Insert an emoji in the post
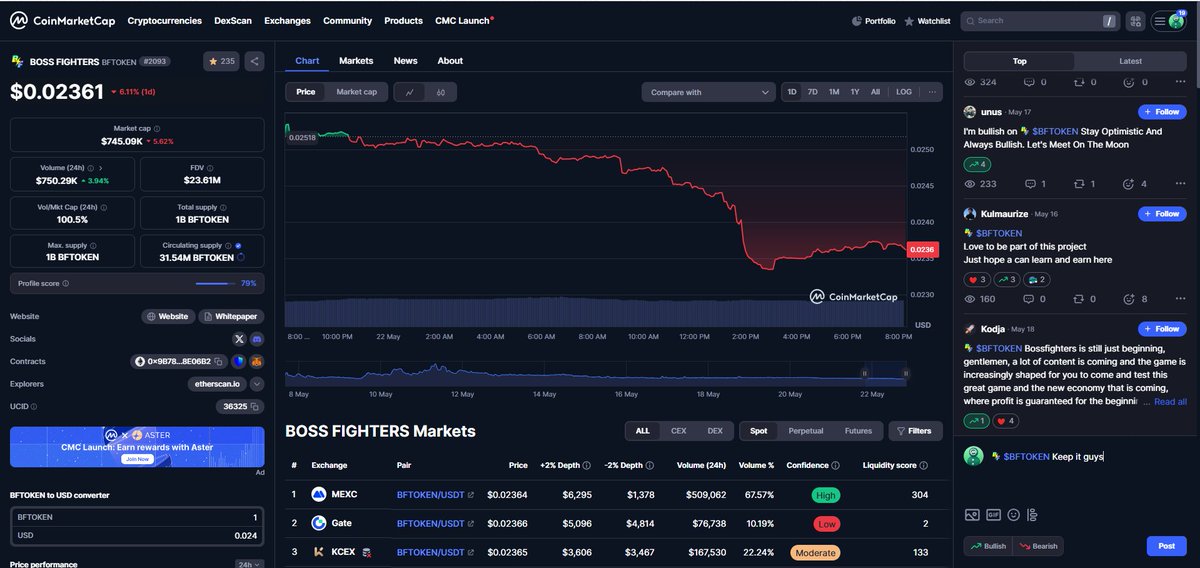 click(x=1013, y=514)
